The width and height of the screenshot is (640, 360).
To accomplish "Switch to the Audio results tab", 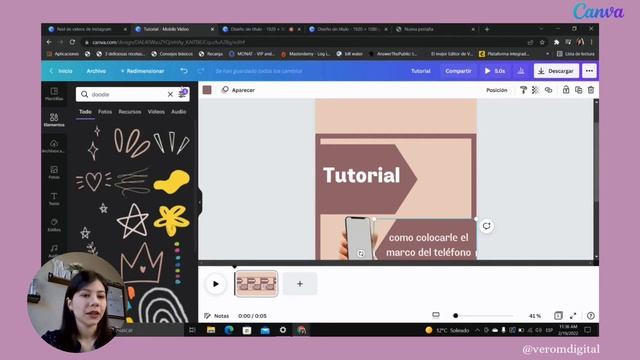I will (x=178, y=111).
